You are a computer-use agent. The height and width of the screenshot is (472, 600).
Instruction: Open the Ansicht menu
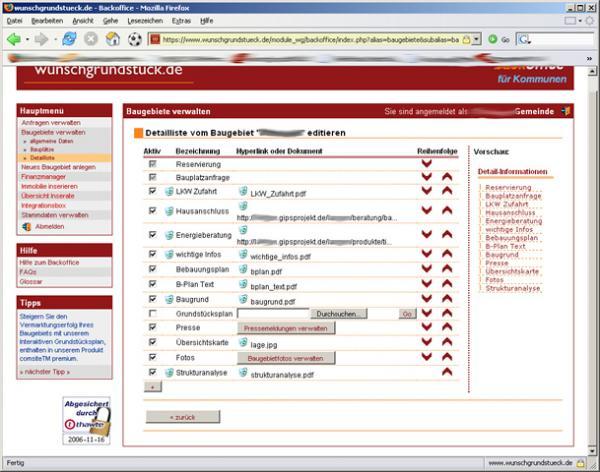(x=83, y=21)
